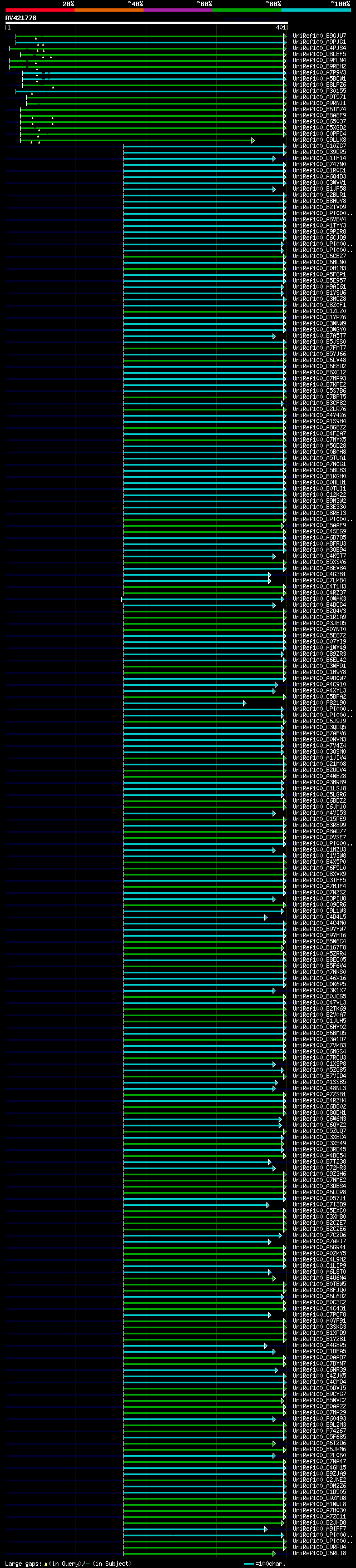Click label UniRef100_A4VI53

coord(319,813)
